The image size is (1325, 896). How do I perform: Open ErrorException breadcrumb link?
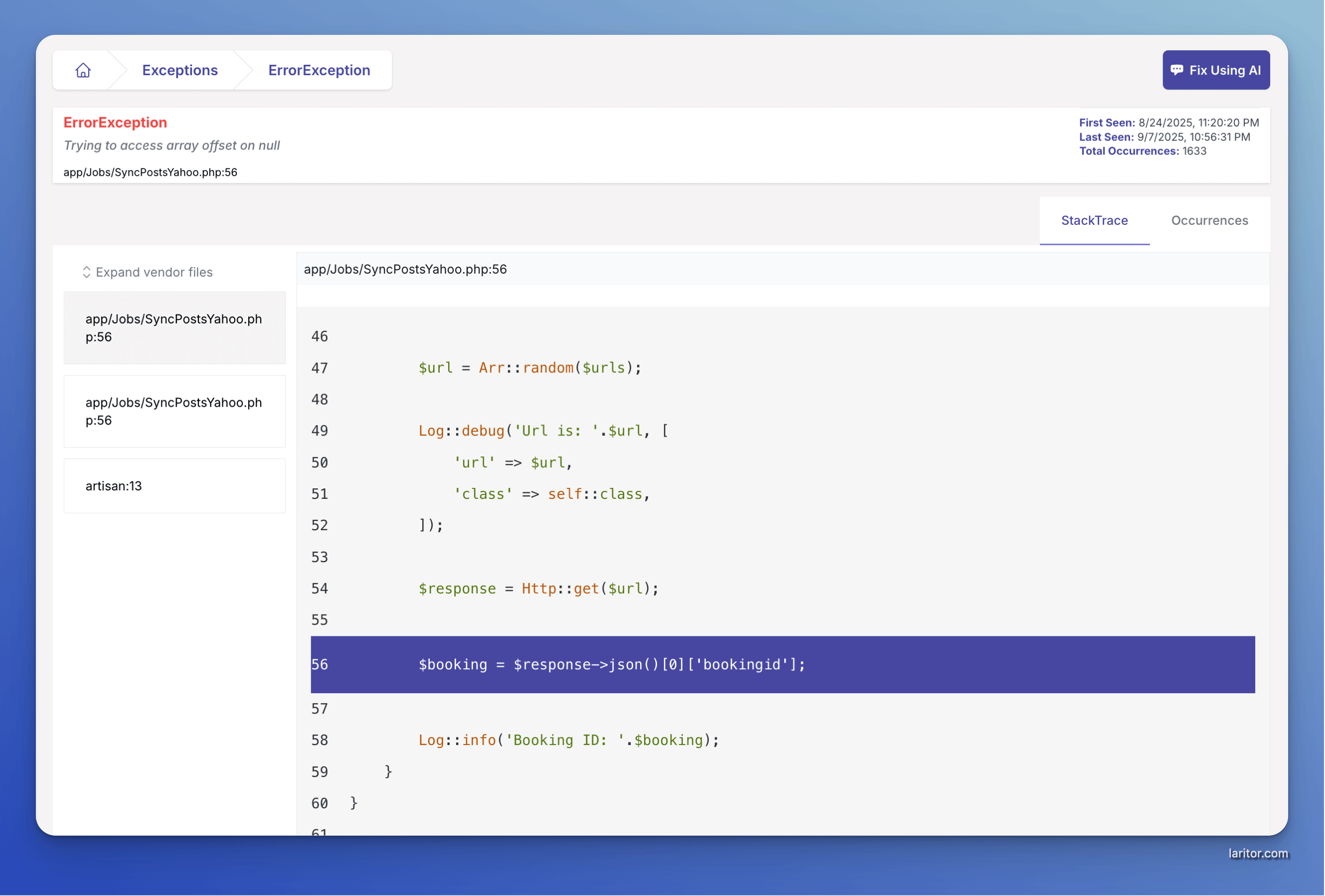click(319, 70)
